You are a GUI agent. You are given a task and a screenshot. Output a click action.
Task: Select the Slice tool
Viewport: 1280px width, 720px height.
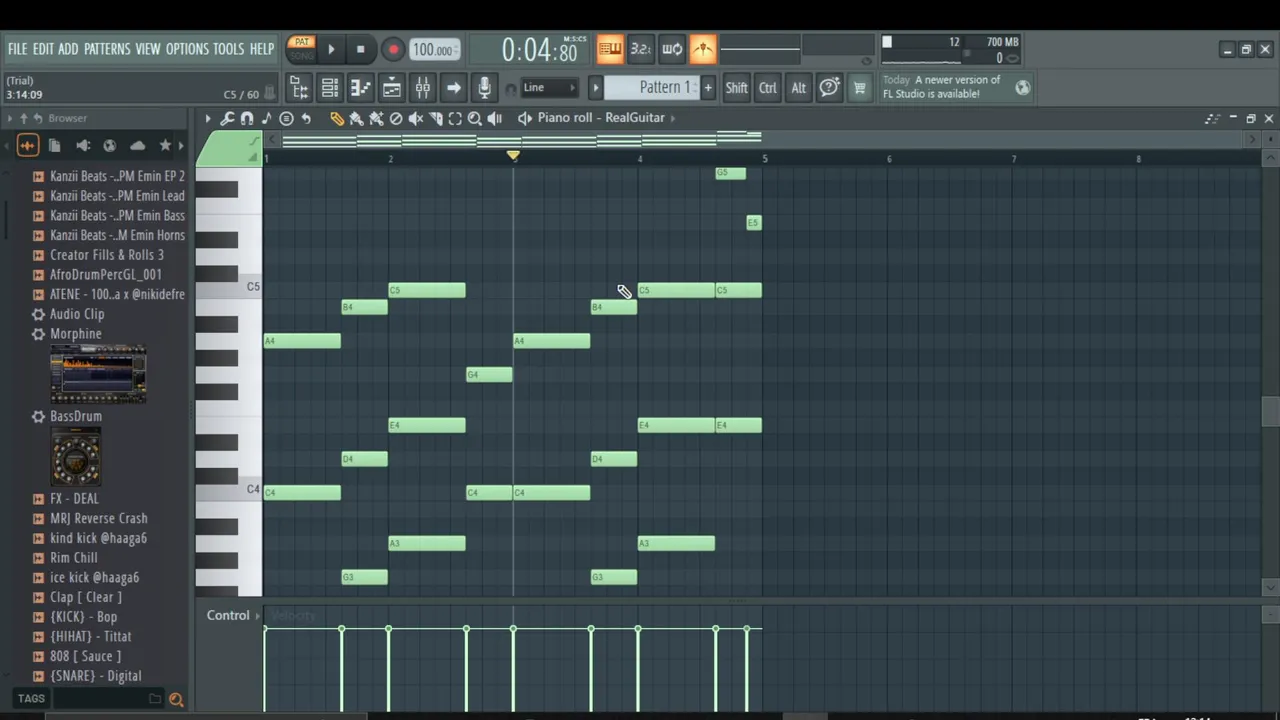pos(436,118)
